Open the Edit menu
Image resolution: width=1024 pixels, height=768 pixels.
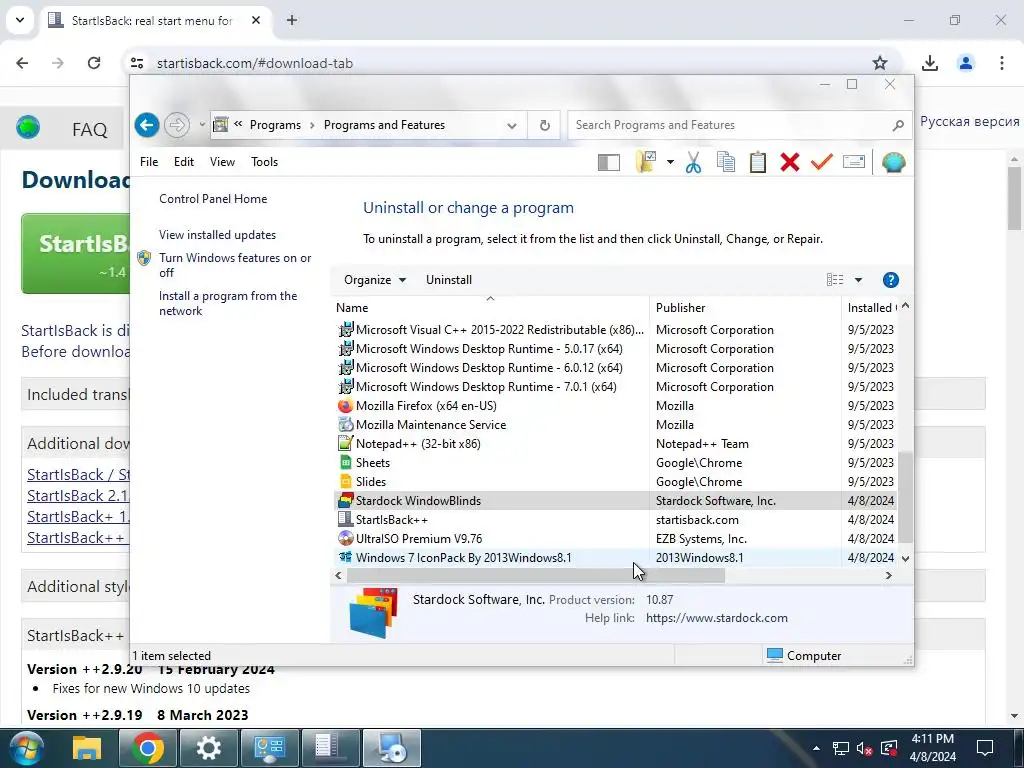(184, 162)
